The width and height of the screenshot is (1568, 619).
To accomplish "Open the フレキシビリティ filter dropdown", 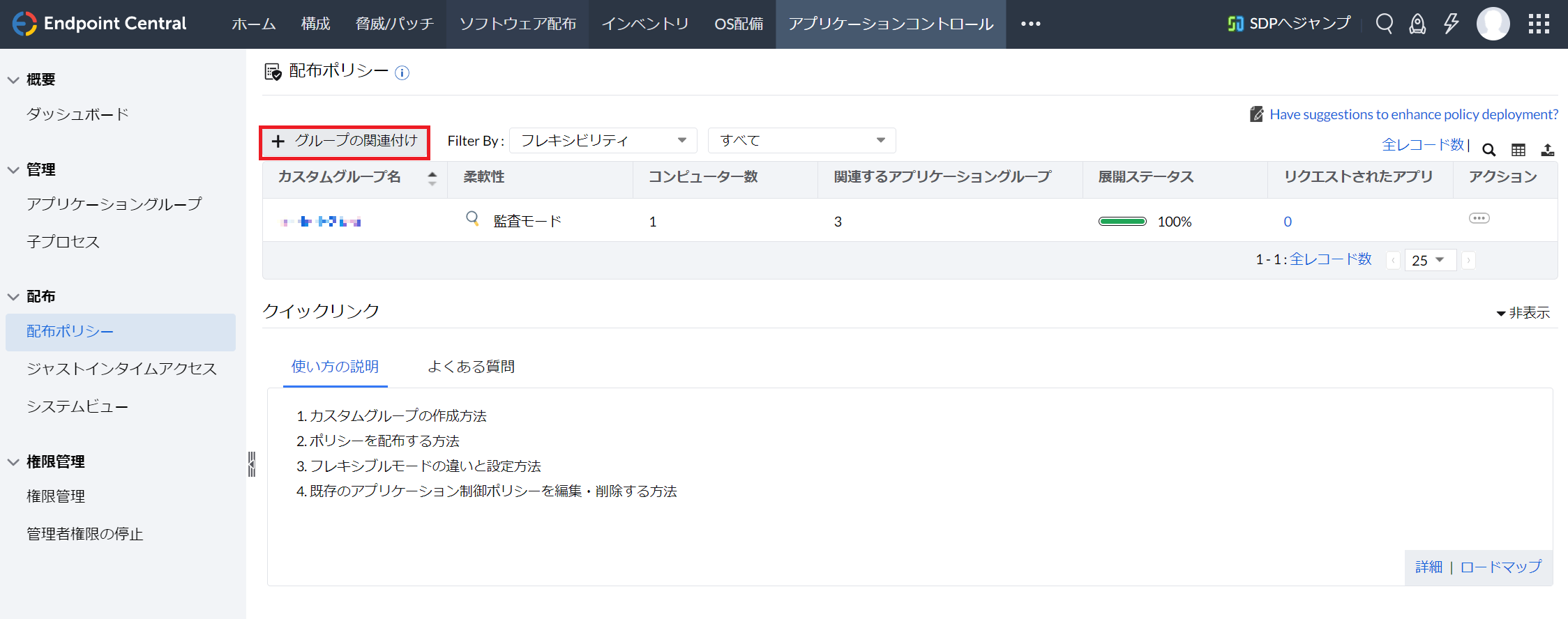I will click(x=603, y=141).
